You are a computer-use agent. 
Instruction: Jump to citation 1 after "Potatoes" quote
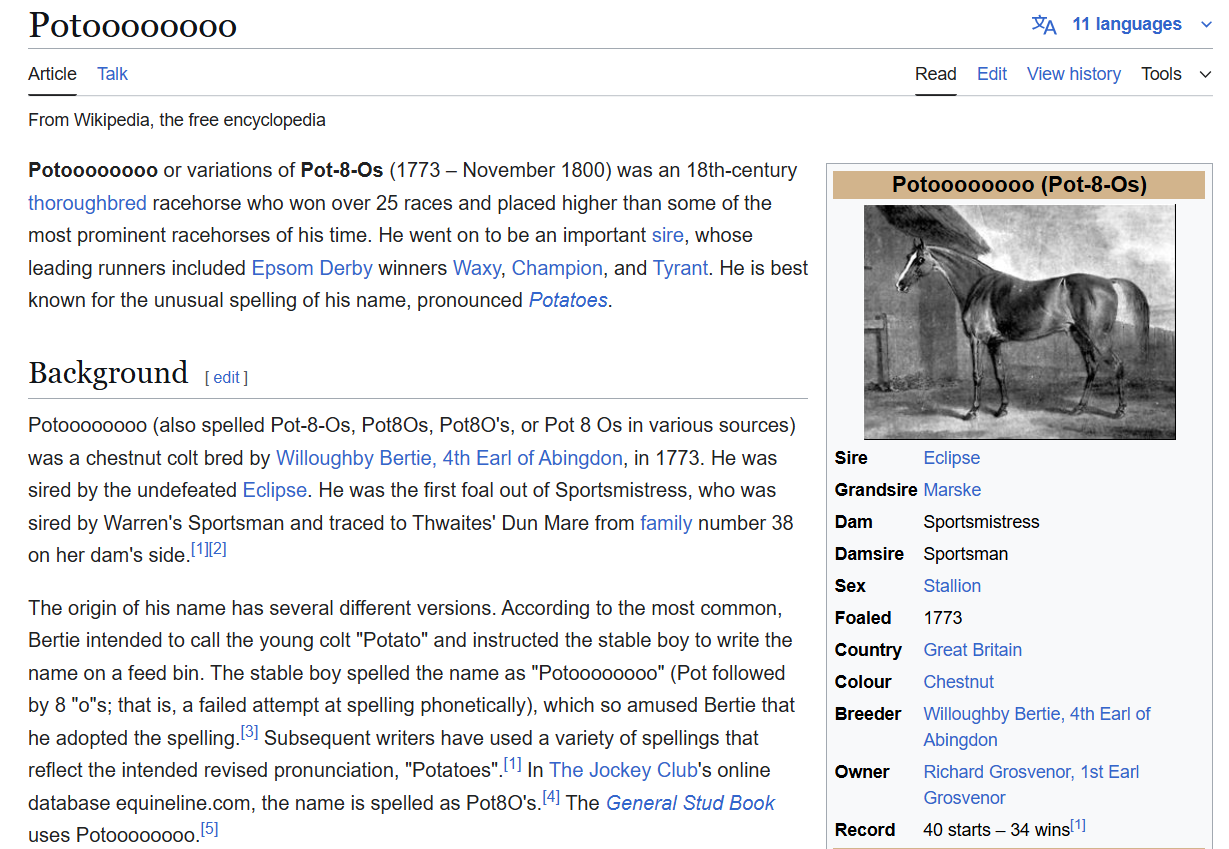point(512,764)
